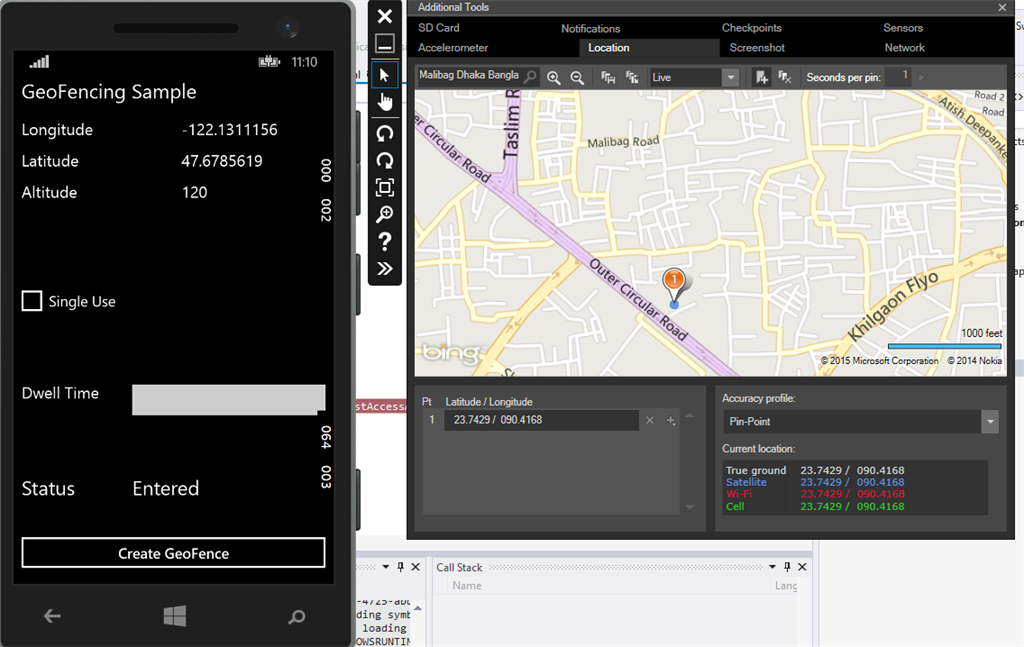Rotate emulator left
The image size is (1024, 647).
tap(385, 134)
